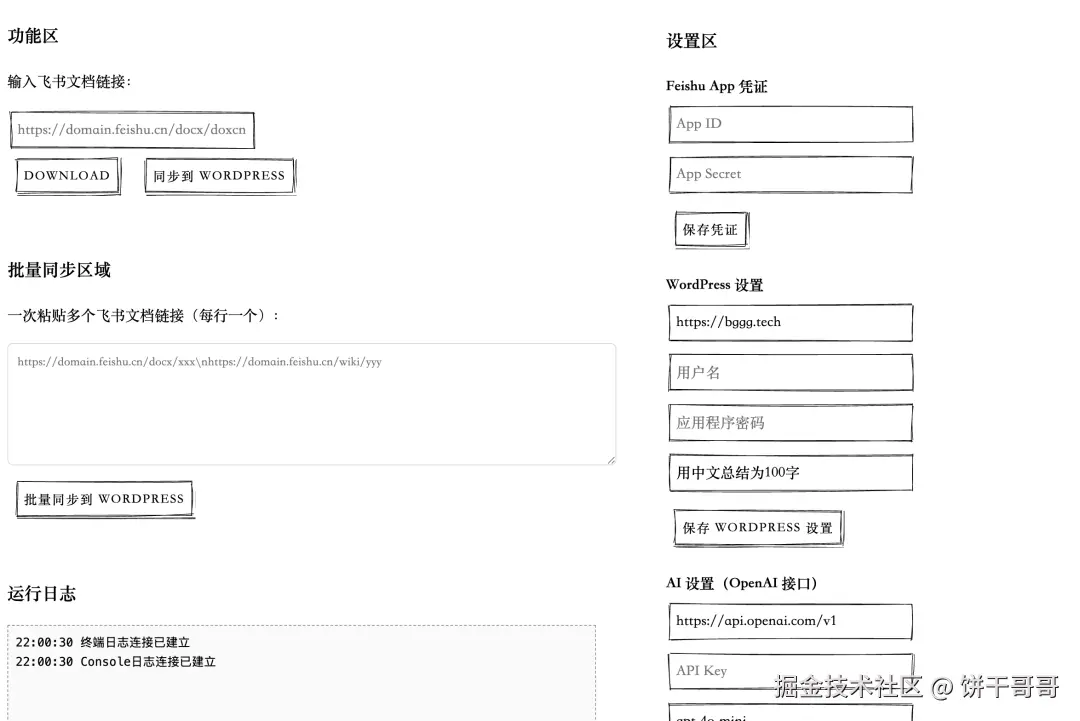Click the DOWNLOAD button
The height and width of the screenshot is (721, 1080).
point(68,176)
